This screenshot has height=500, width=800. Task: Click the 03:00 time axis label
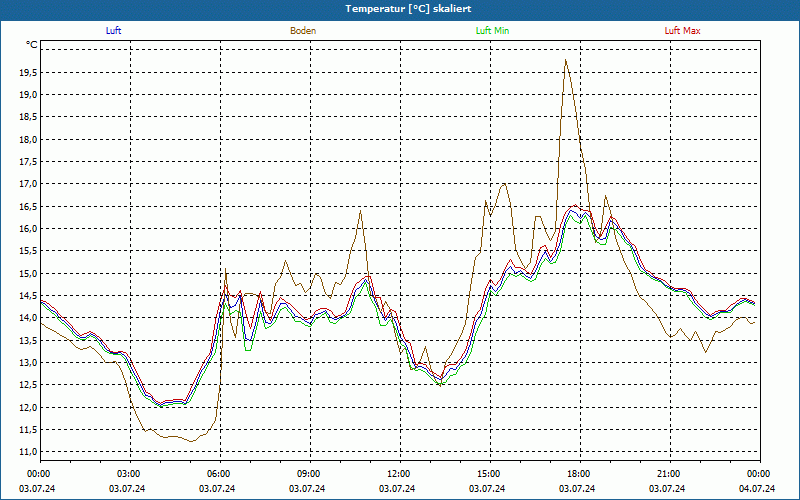point(129,474)
